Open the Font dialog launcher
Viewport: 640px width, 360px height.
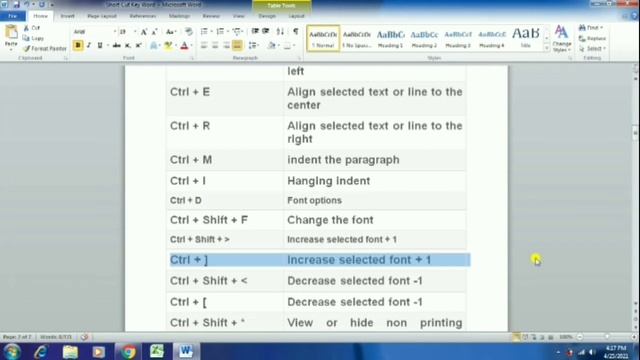click(192, 58)
